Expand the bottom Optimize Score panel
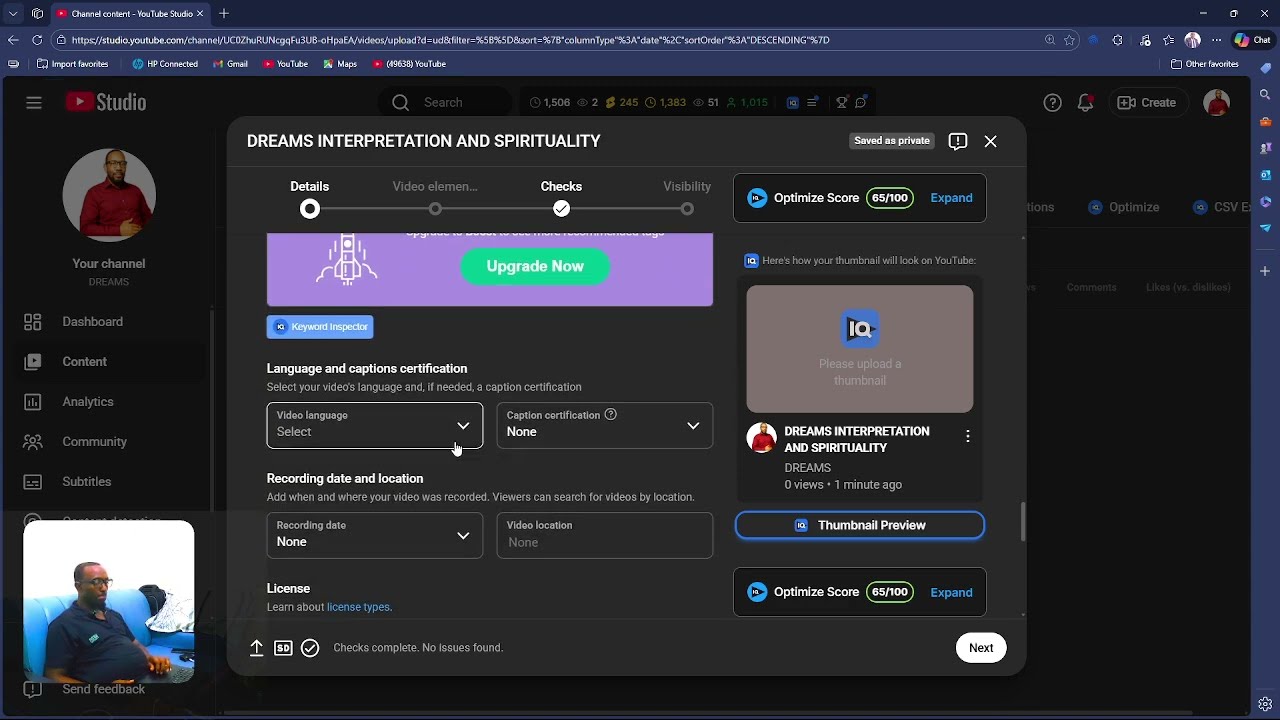The image size is (1280, 720). click(x=951, y=592)
